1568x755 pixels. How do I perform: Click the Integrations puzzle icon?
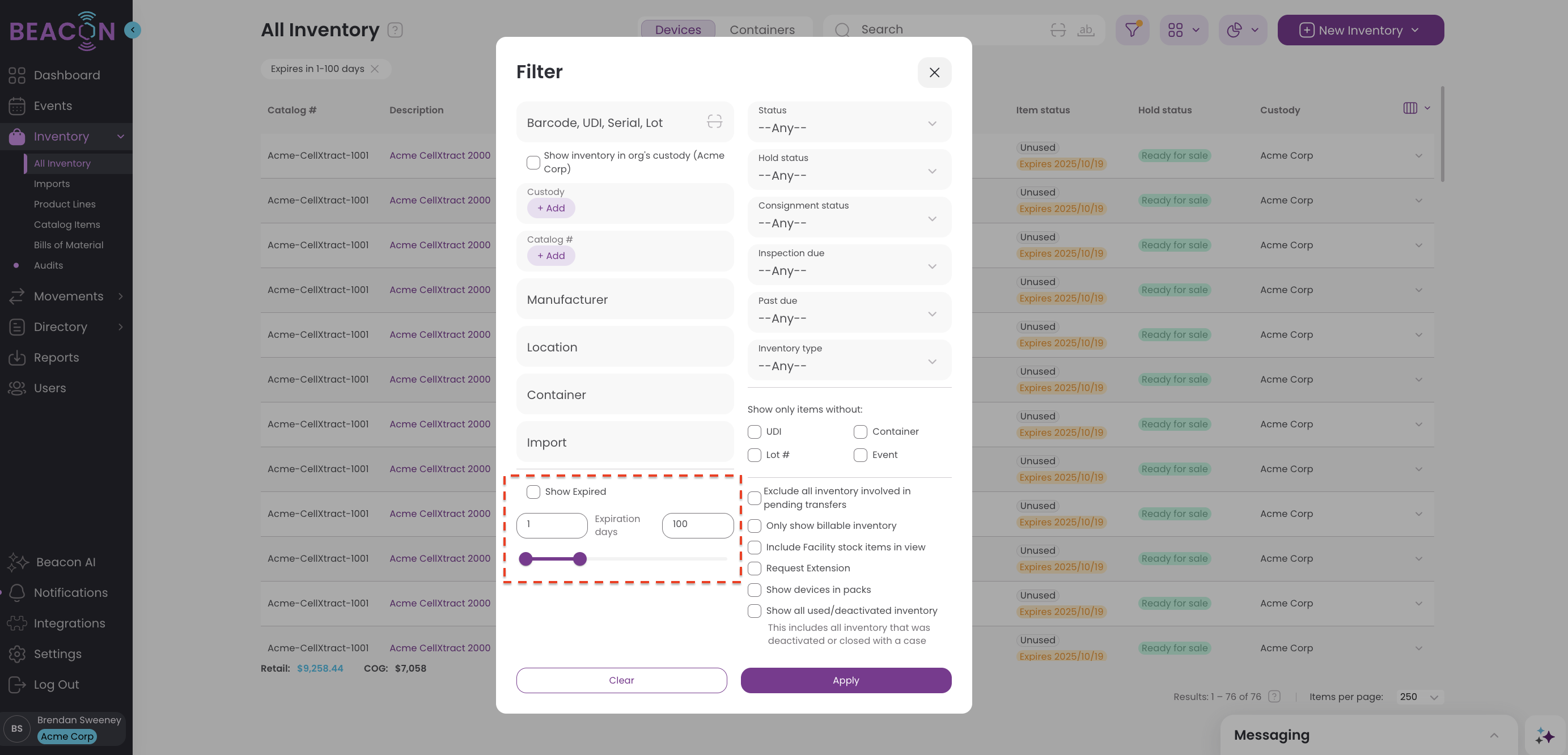(x=17, y=623)
